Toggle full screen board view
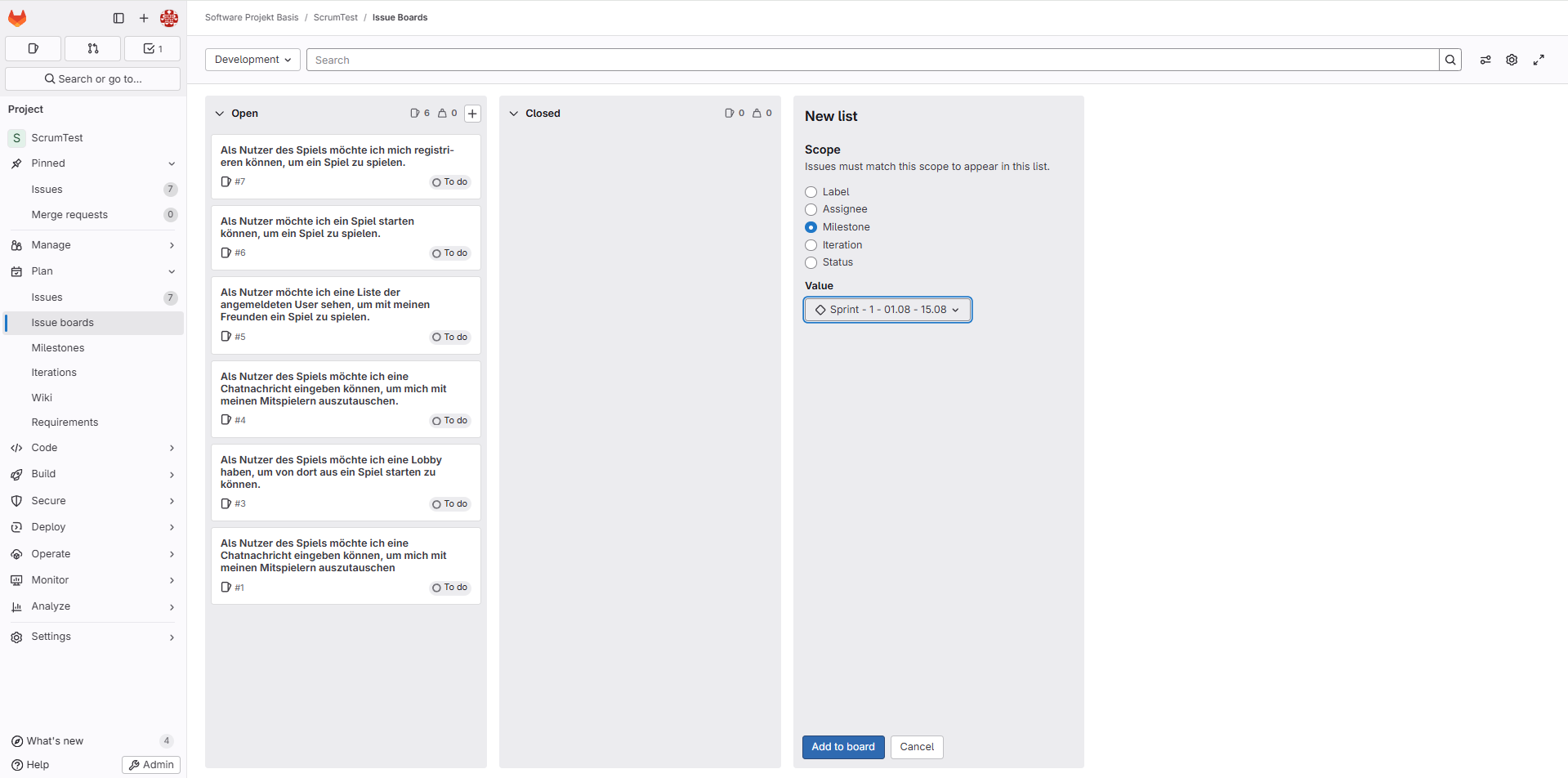Viewport: 1568px width, 778px height. pyautogui.click(x=1539, y=60)
